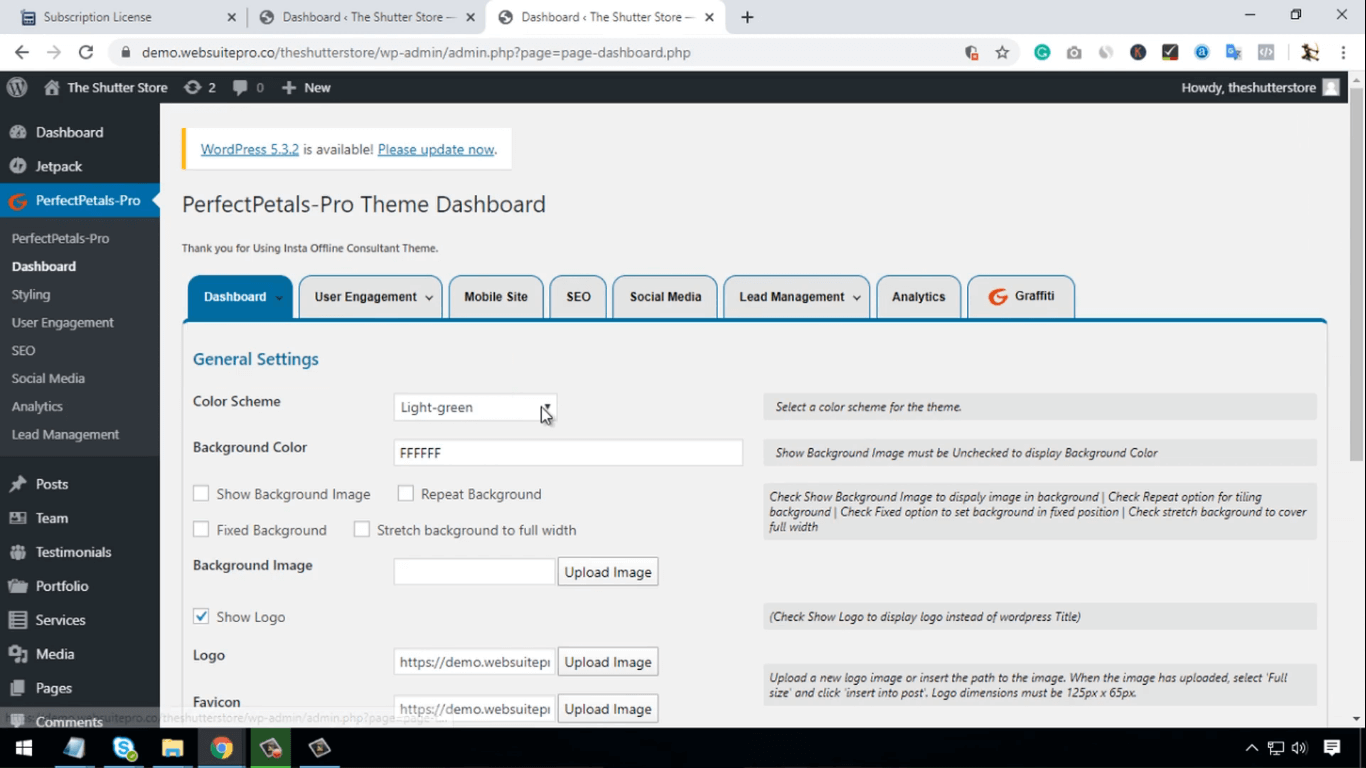This screenshot has height=768, width=1366.
Task: Click Upload Image for Favicon
Action: point(608,709)
